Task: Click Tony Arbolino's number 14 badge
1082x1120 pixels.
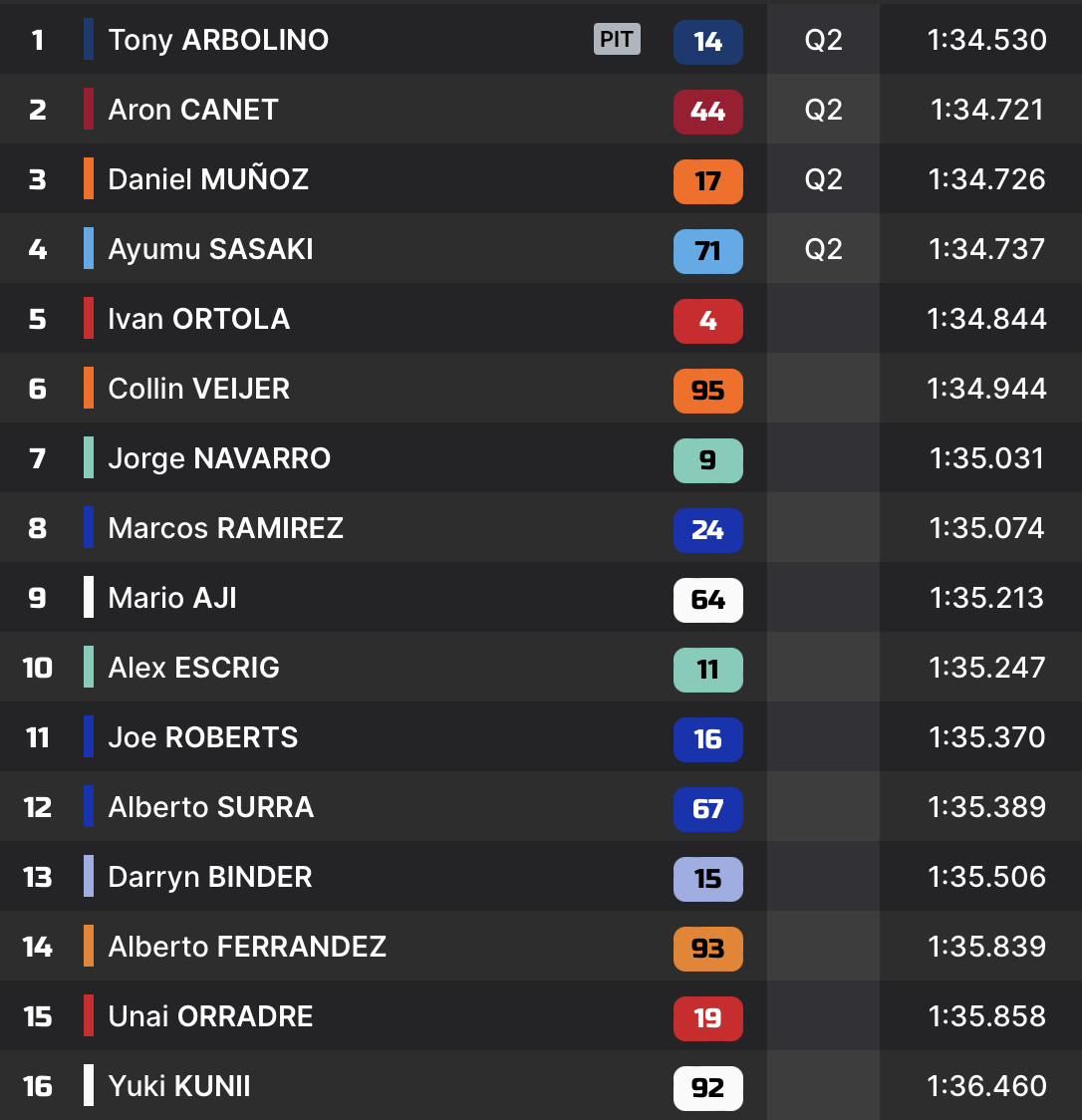Action: 707,42
